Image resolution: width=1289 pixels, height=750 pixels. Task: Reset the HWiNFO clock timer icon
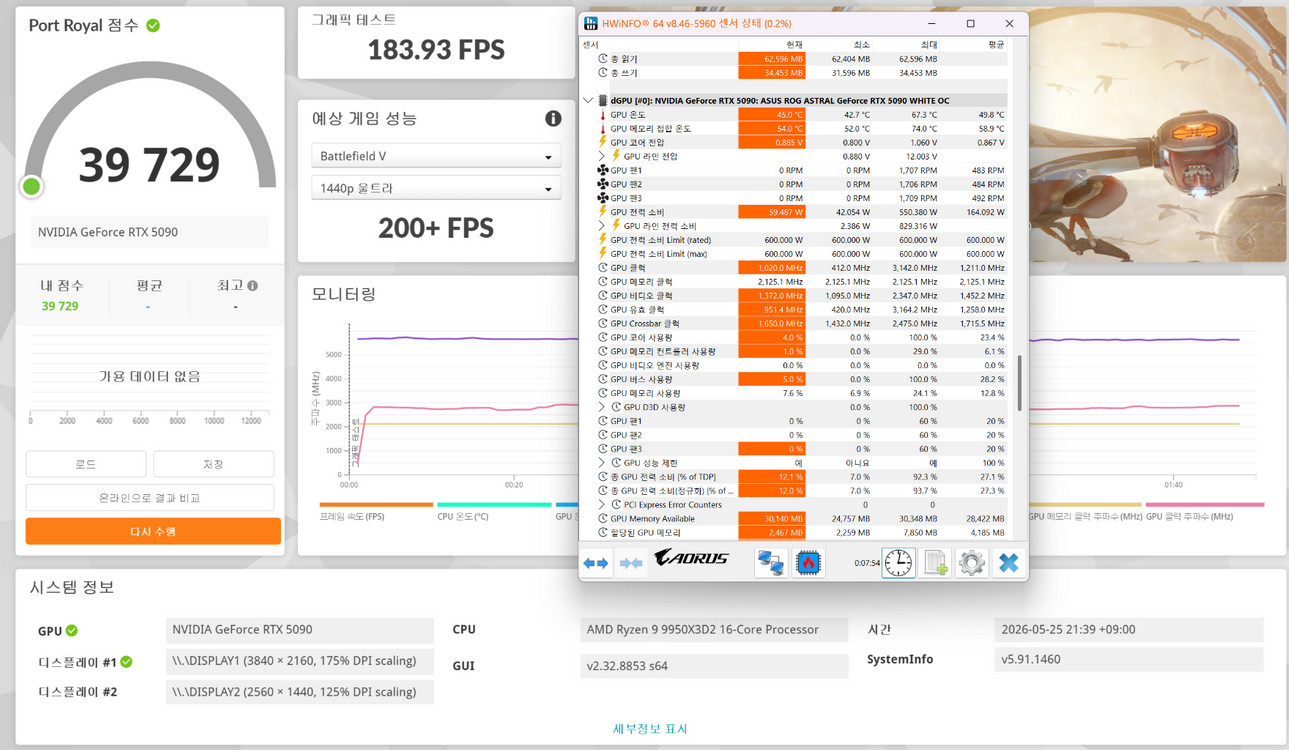(898, 563)
